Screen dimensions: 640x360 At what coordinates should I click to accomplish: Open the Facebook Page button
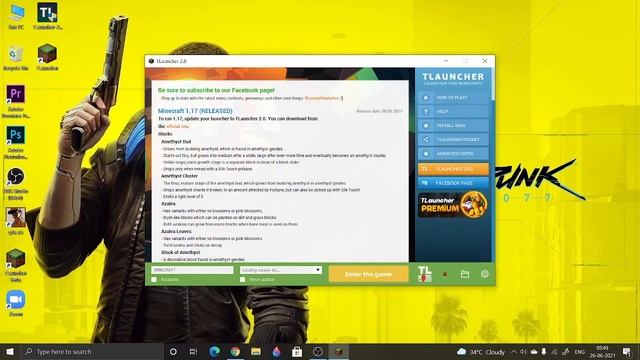[453, 183]
